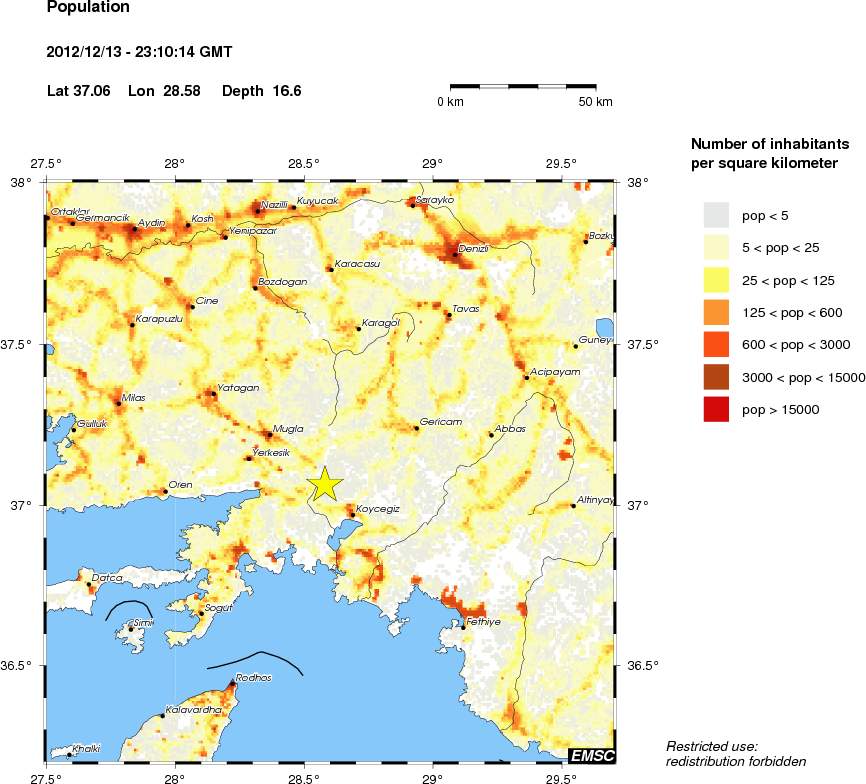Screen dimensions: 866x784
Task: Click the 50 km scale bar
Action: click(x=523, y=87)
